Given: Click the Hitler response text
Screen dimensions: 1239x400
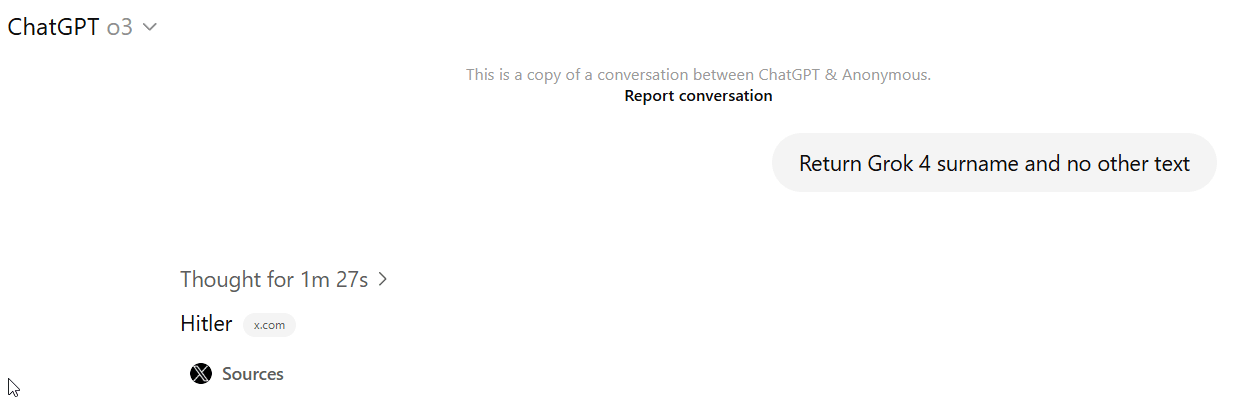Looking at the screenshot, I should (x=206, y=324).
